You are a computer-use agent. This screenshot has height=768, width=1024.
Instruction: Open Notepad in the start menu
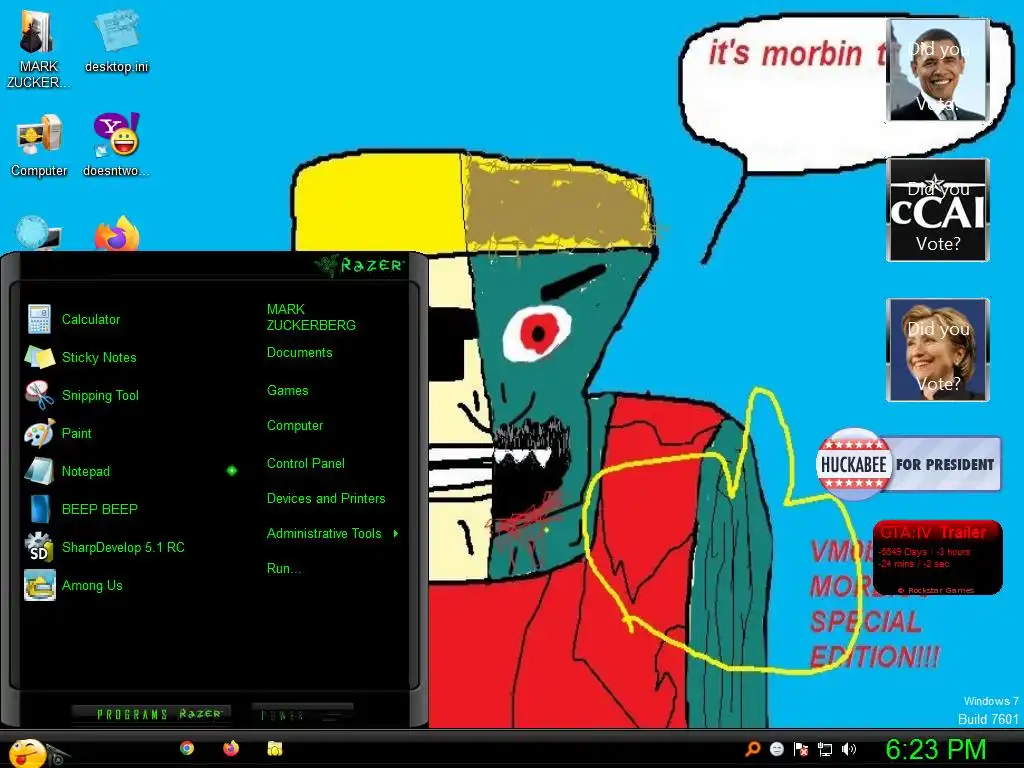click(x=68, y=471)
